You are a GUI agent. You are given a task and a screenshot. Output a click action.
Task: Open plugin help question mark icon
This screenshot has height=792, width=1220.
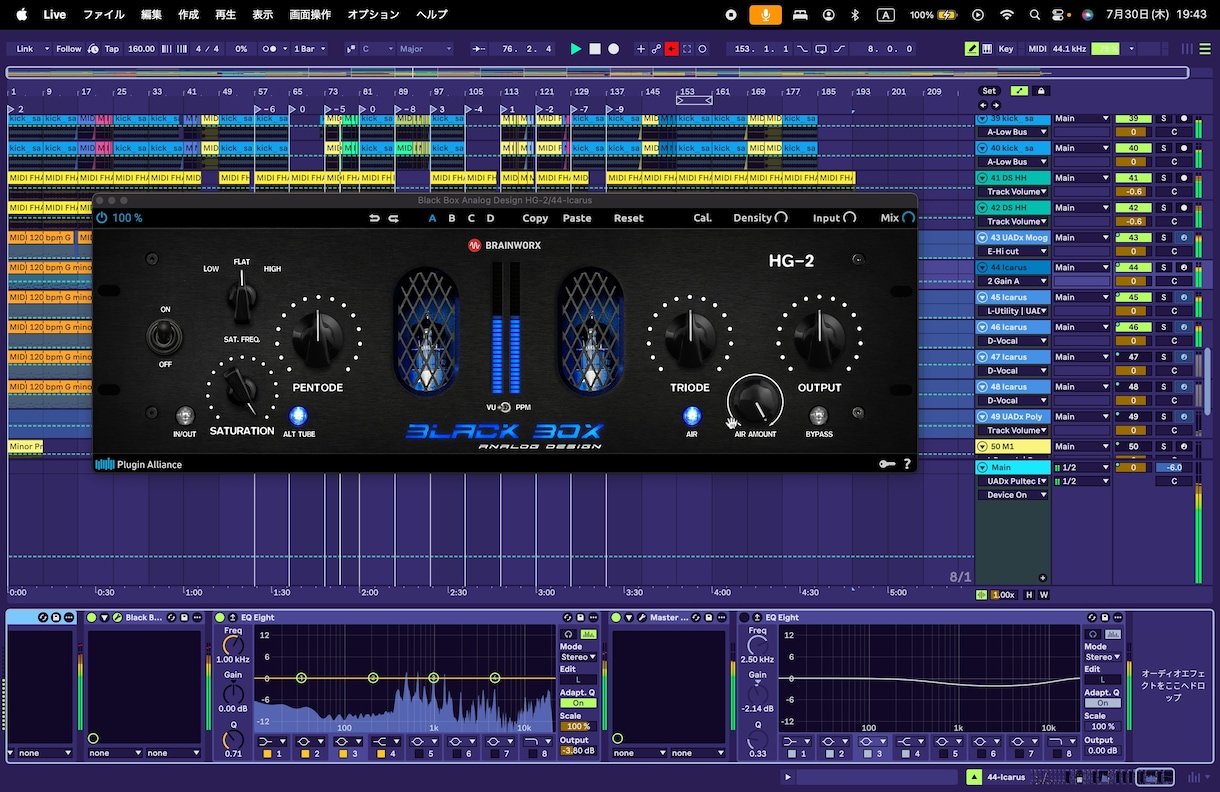pos(907,464)
